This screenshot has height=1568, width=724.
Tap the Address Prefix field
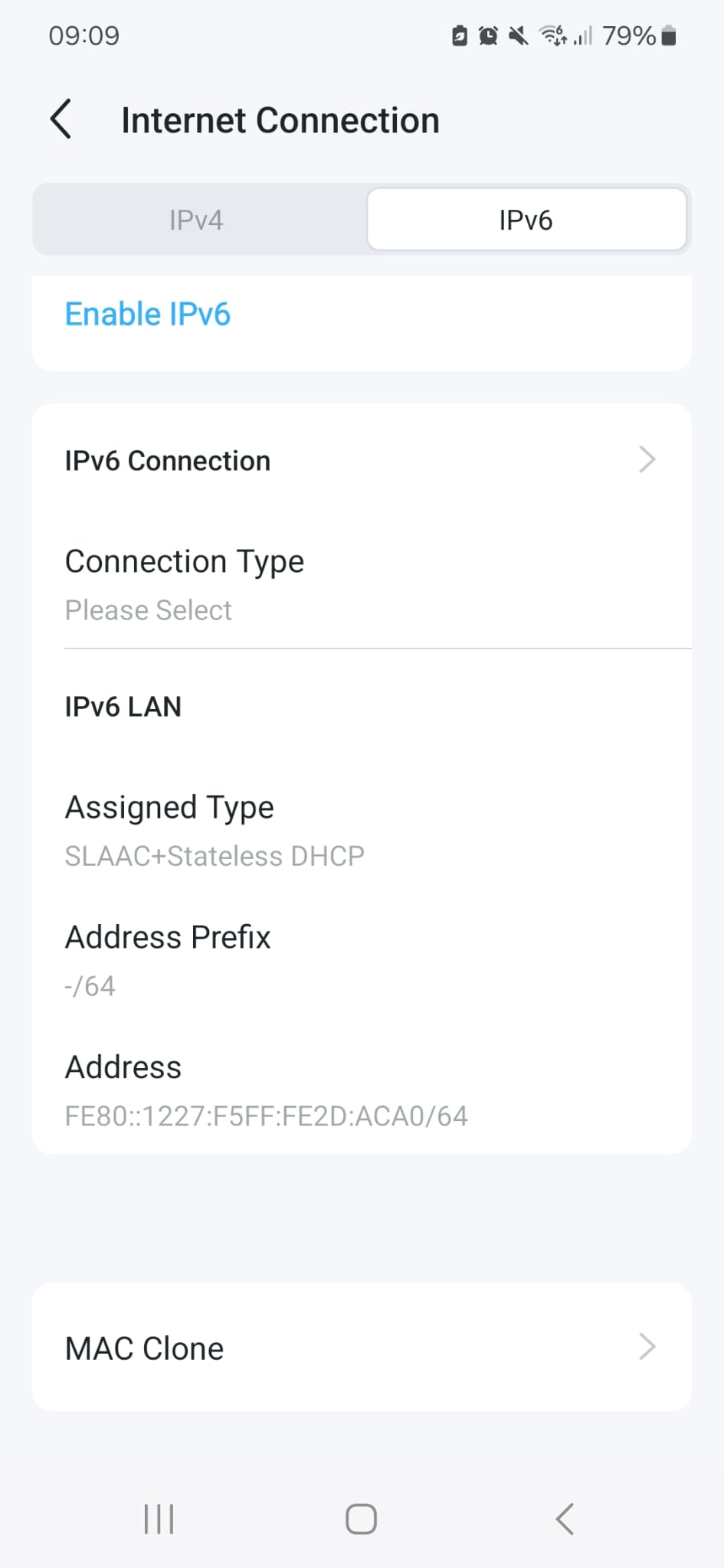click(362, 959)
